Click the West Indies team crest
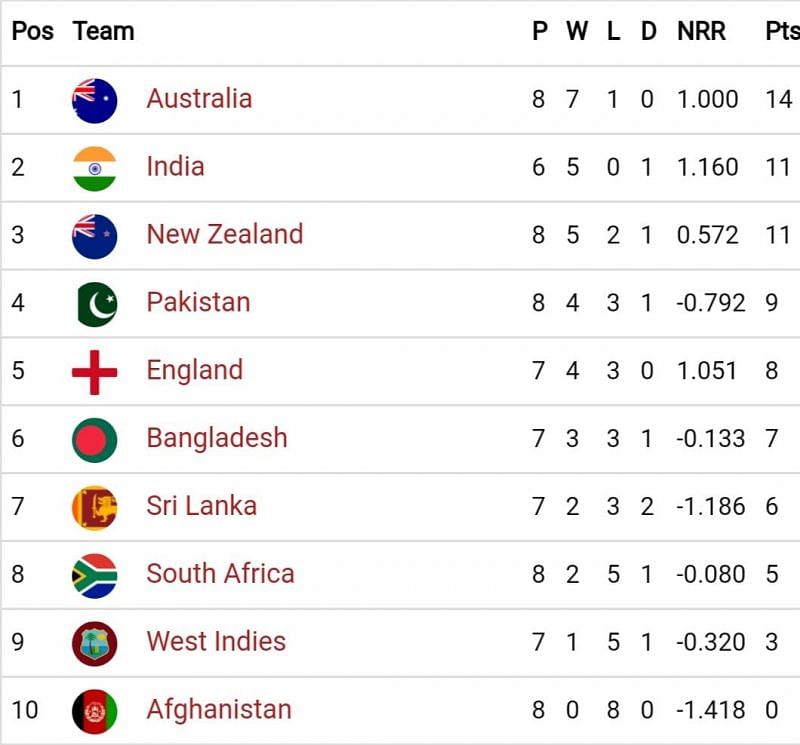 [95, 643]
